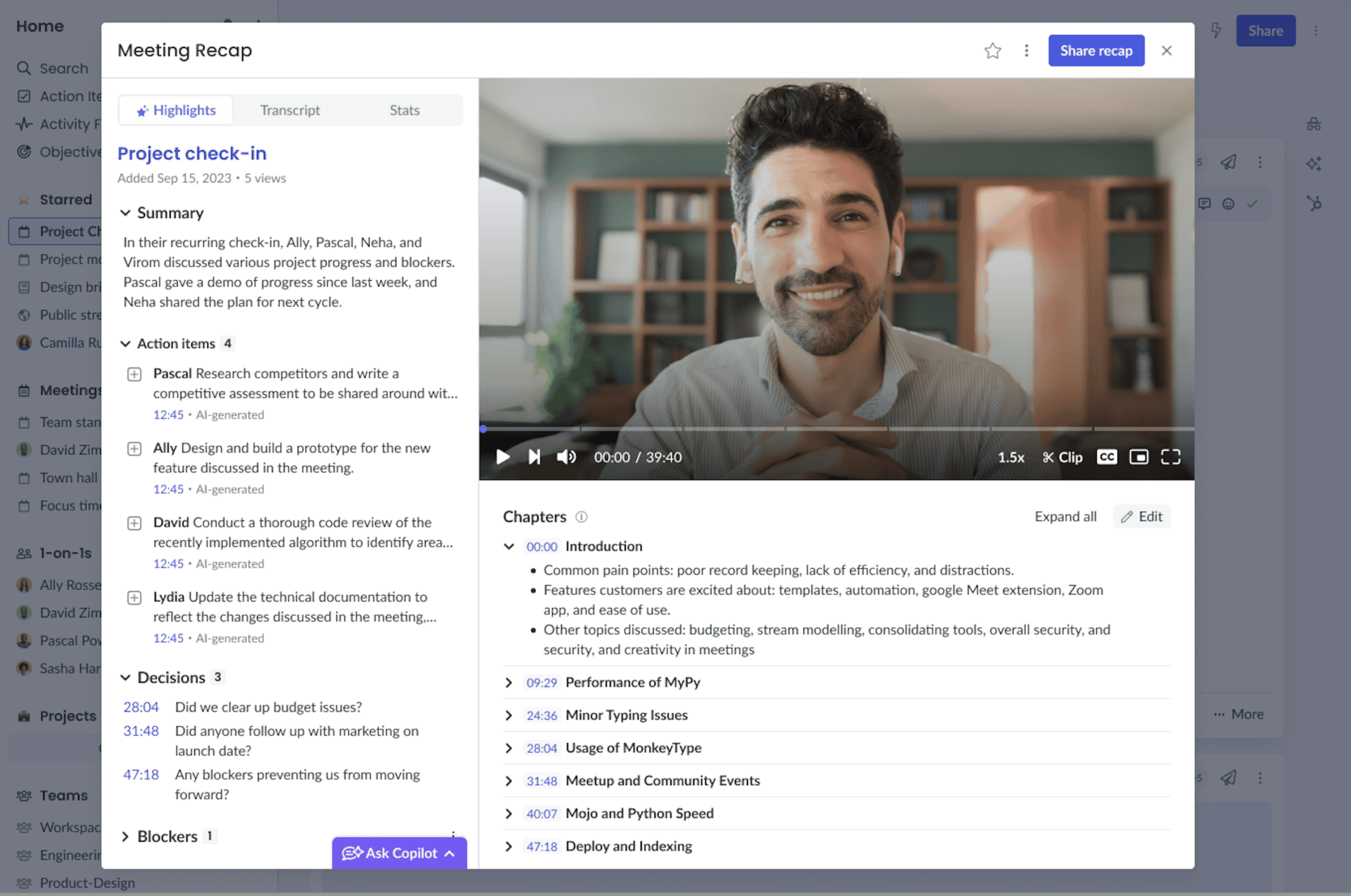Switch to the Highlights tab
Screen dimensions: 1351x896
(x=175, y=110)
